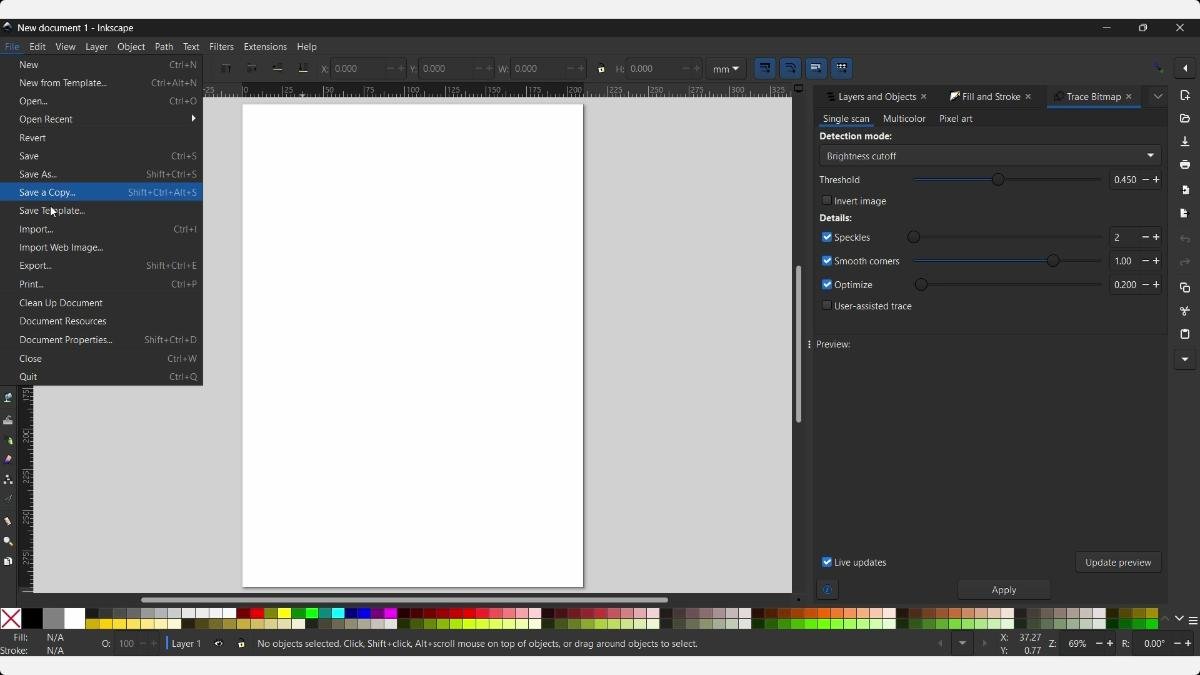Click the Copy icon in right toolbar
This screenshot has height=675, width=1200.
(x=1185, y=288)
